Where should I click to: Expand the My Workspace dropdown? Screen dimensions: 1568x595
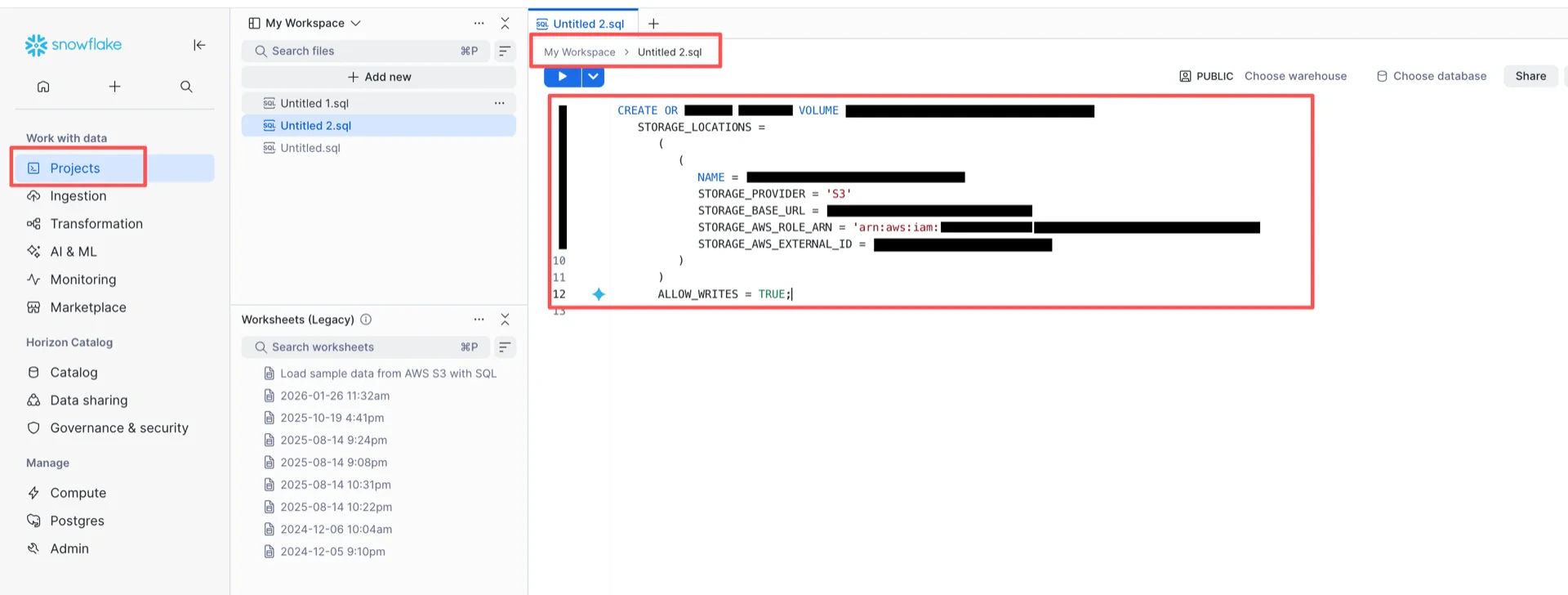pos(305,23)
